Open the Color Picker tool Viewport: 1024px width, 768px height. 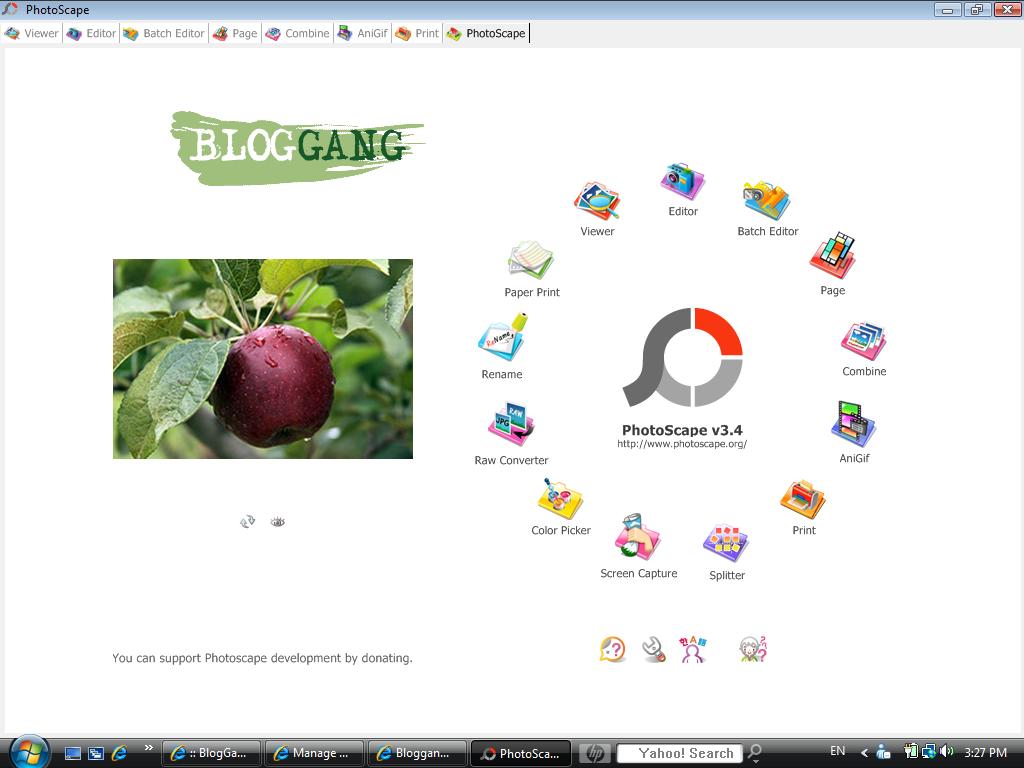(x=560, y=499)
